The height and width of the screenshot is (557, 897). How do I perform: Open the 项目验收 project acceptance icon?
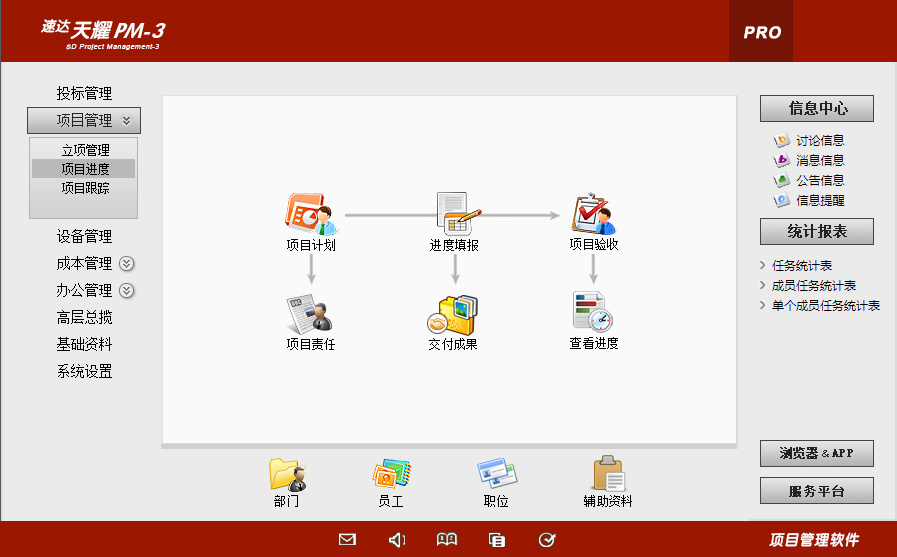click(x=593, y=214)
